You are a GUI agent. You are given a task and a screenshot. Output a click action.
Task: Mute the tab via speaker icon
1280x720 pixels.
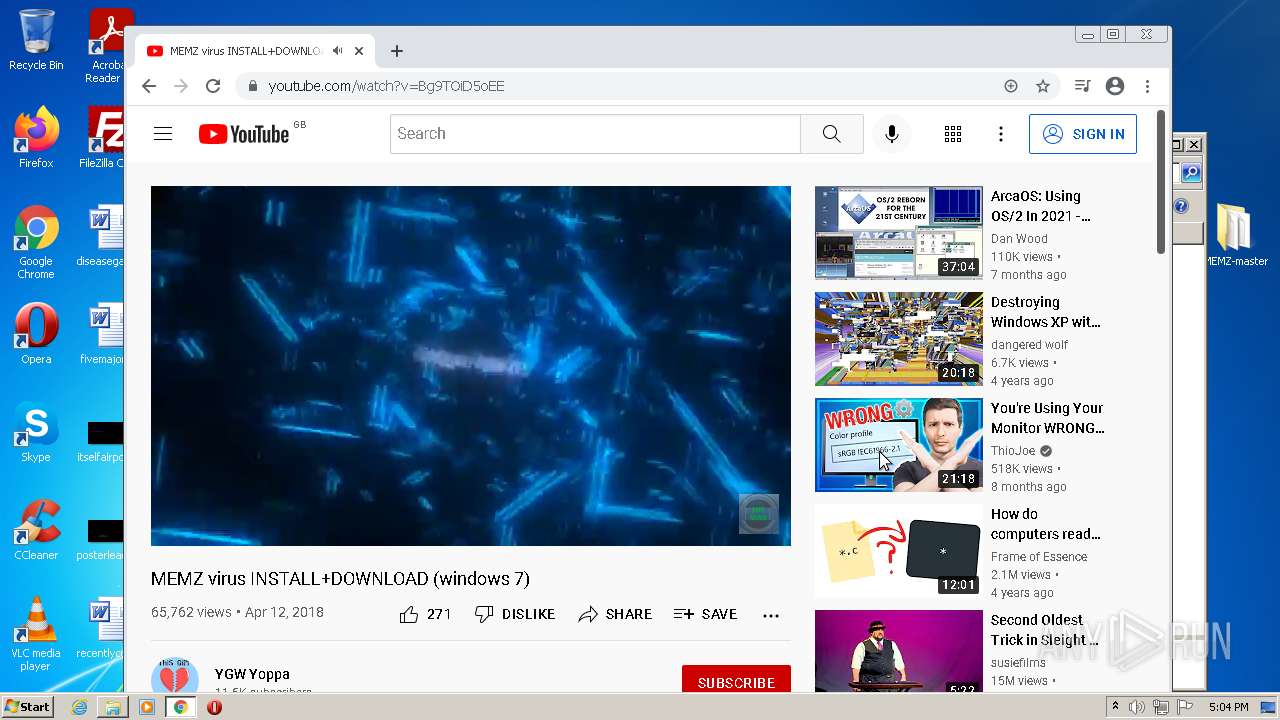[338, 50]
